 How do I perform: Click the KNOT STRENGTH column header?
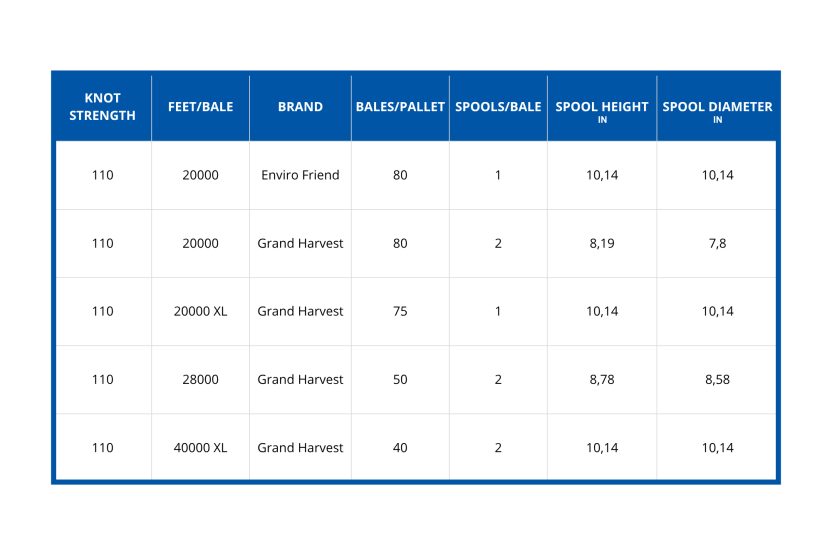click(102, 107)
